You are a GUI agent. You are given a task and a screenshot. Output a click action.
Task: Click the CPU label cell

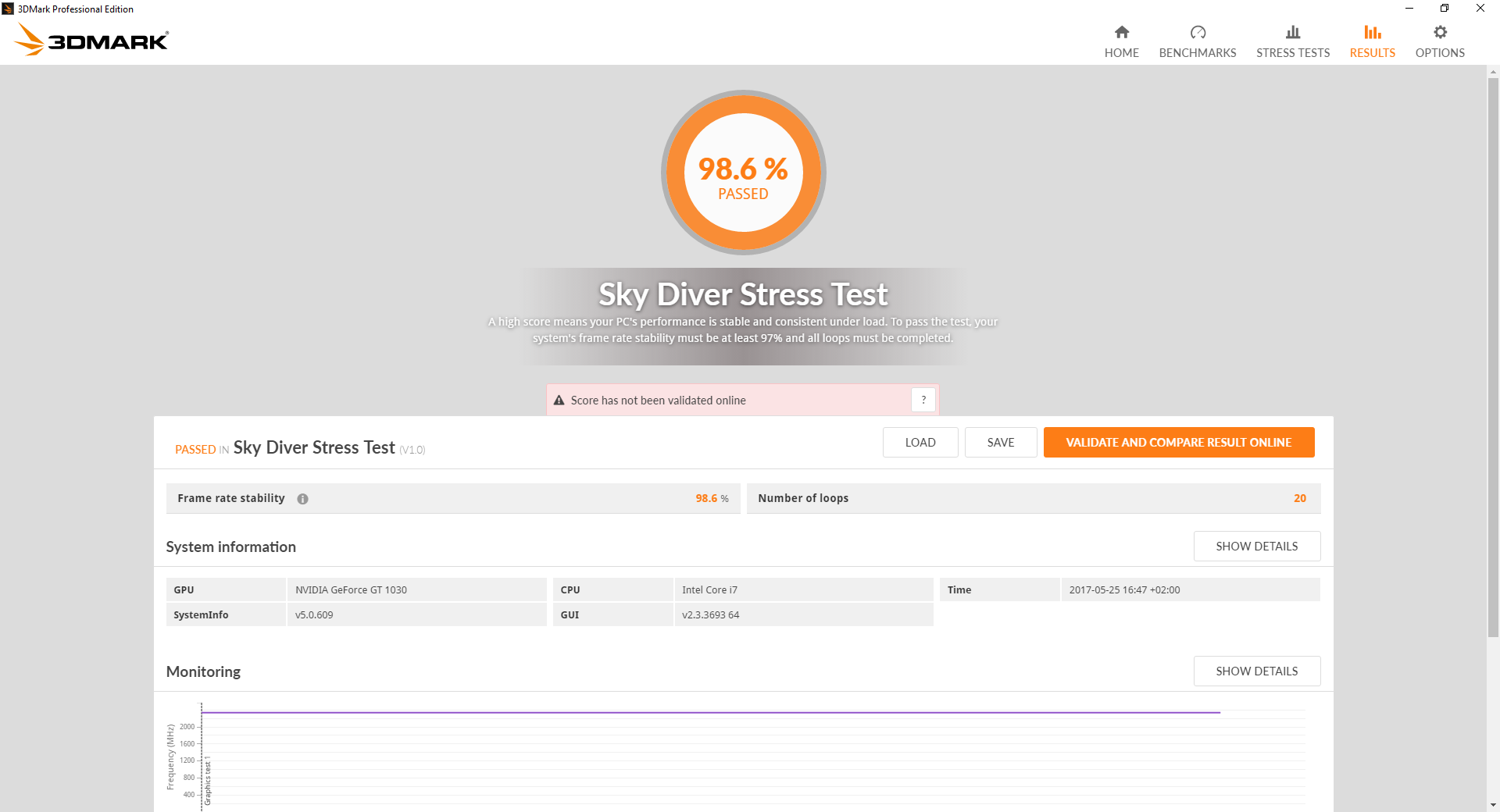(612, 590)
